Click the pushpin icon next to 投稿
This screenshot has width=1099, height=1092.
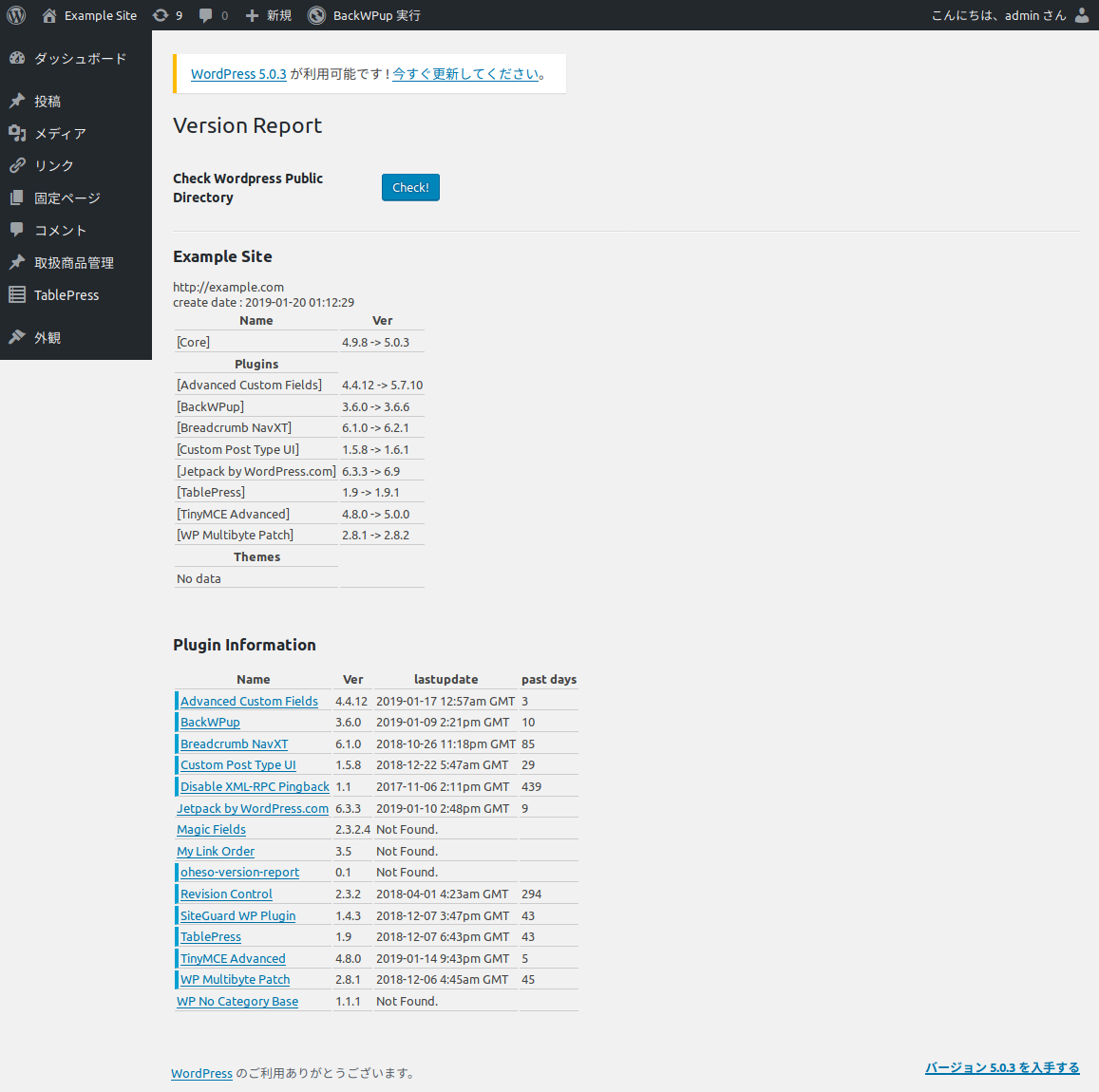[x=17, y=101]
